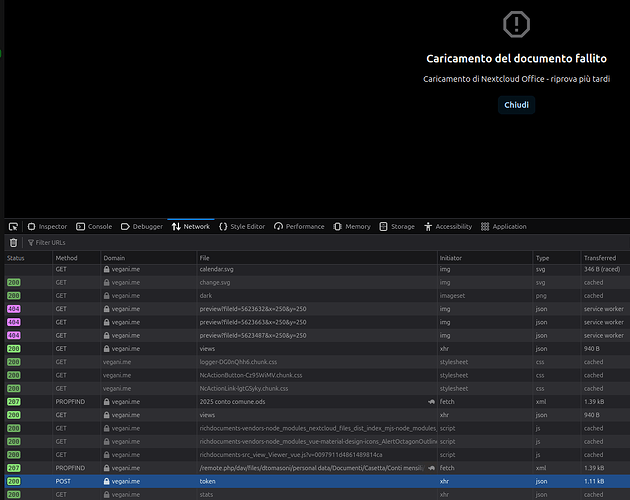
Task: Select the /remote.php/dav/files PROPFIND request
Action: [317, 468]
